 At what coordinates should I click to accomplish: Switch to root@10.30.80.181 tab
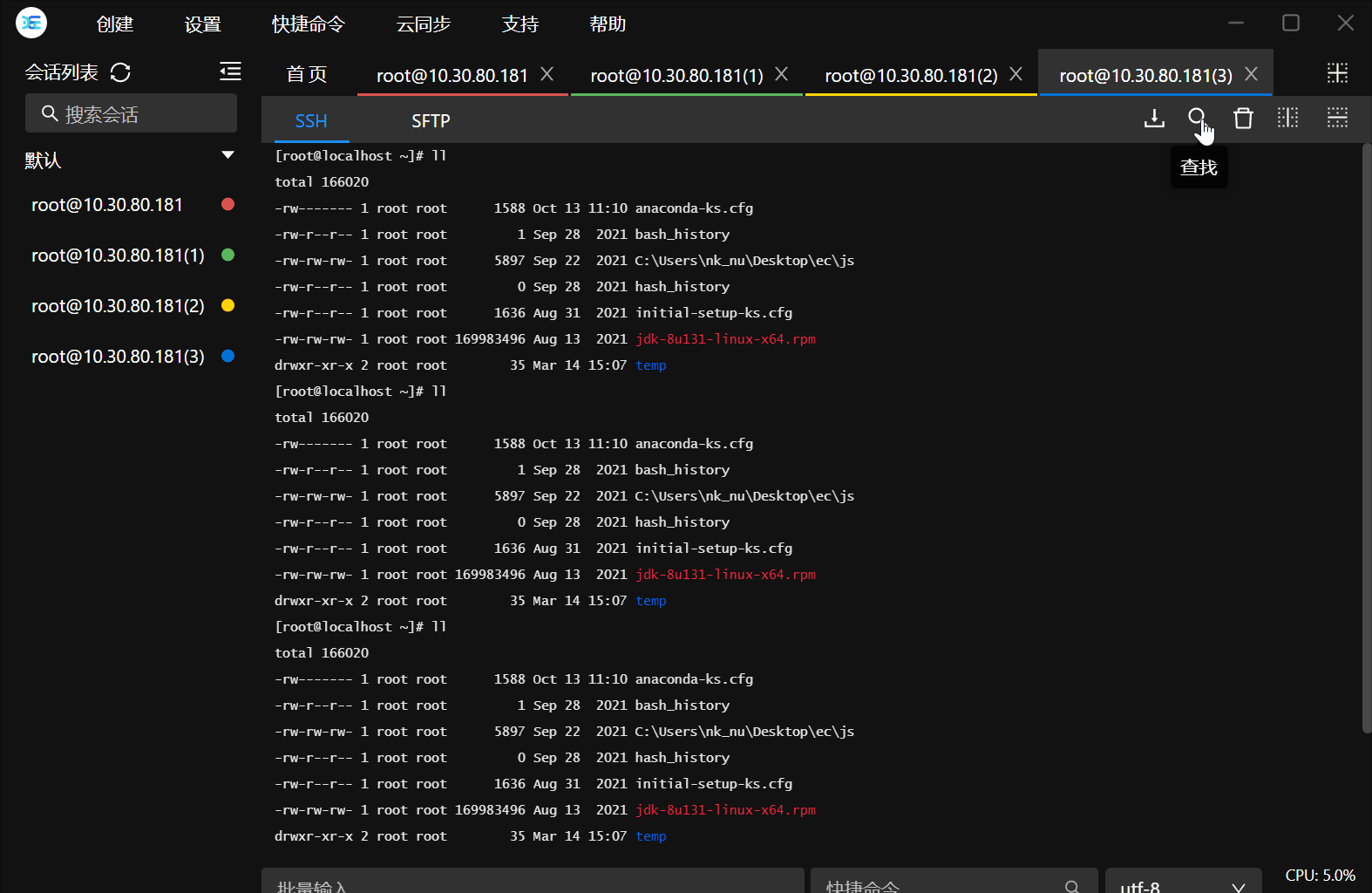pos(452,75)
